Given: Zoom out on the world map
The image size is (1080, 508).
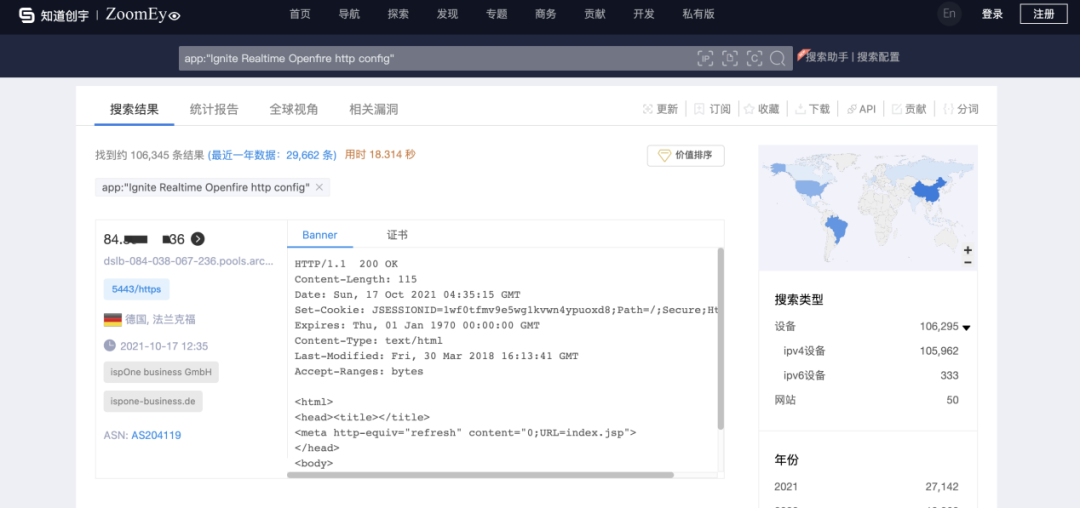Looking at the screenshot, I should (x=968, y=262).
